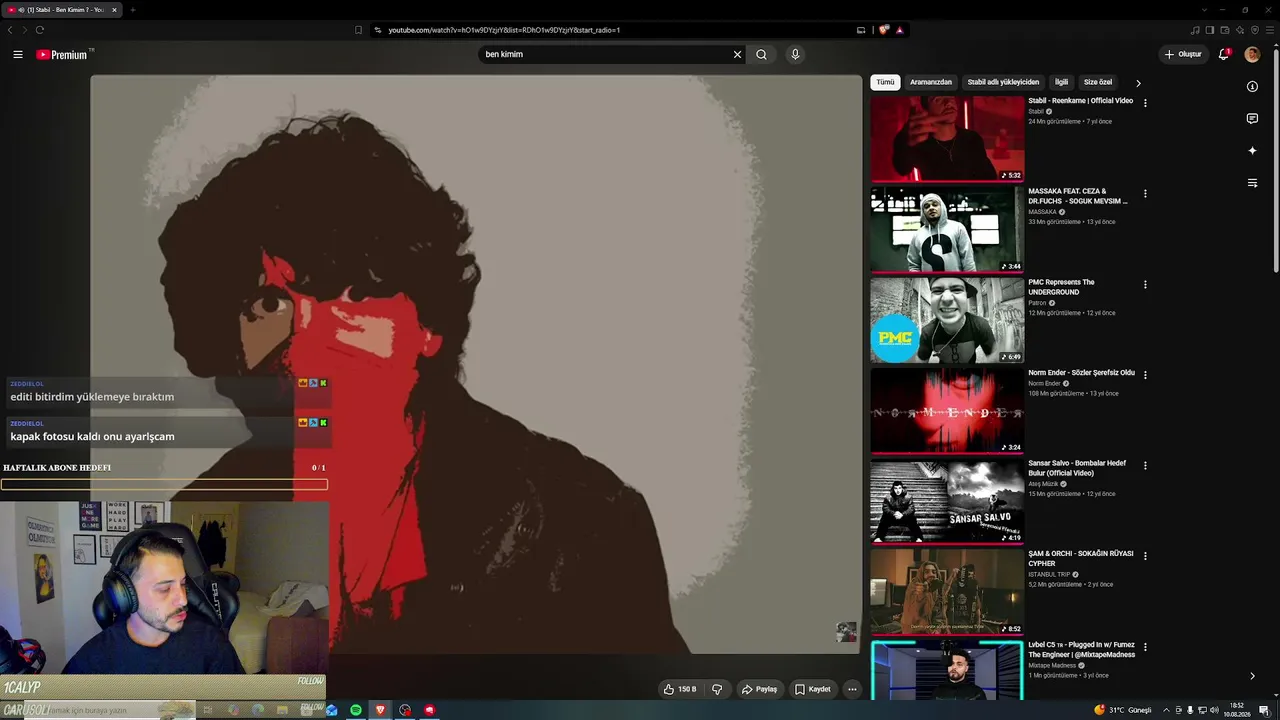Reload the page in the browser
Screen dimensions: 1280x720
(x=40, y=30)
